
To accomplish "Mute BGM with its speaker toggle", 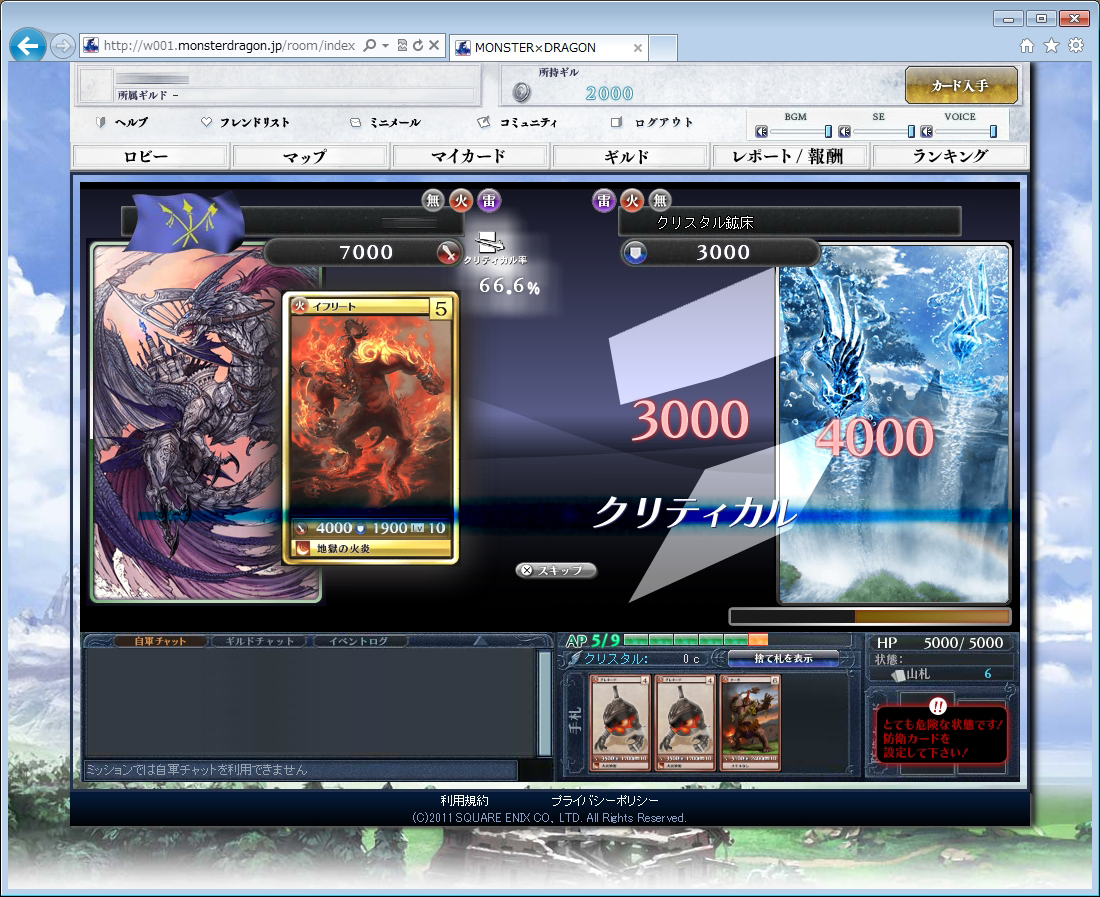I will click(x=762, y=131).
